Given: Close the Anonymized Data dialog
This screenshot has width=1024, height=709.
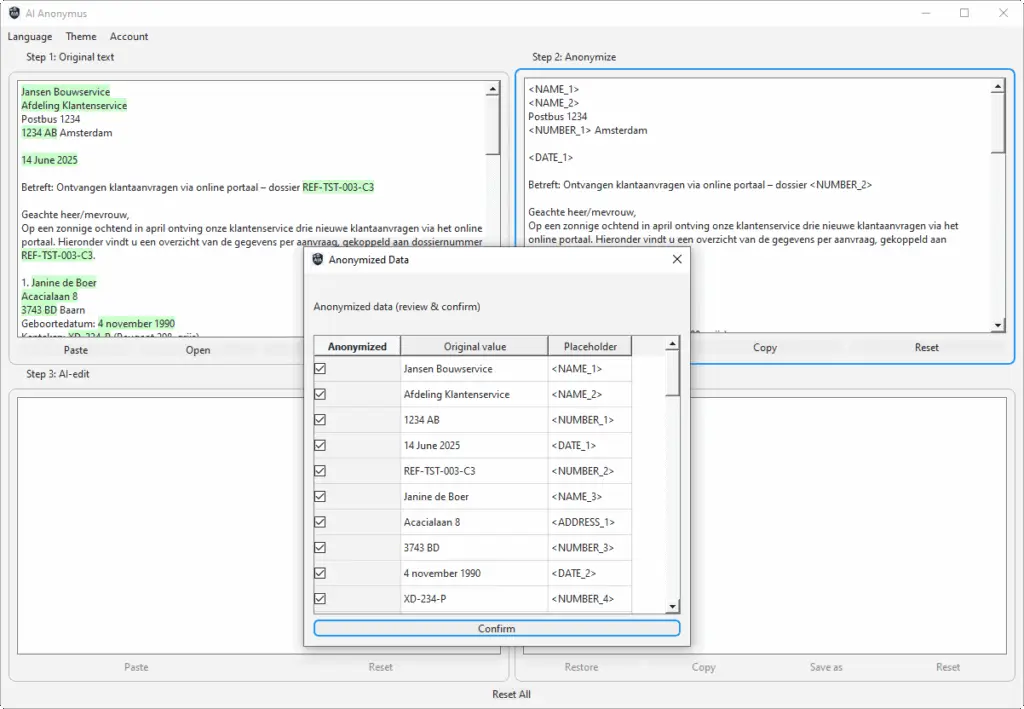Looking at the screenshot, I should coord(676,259).
